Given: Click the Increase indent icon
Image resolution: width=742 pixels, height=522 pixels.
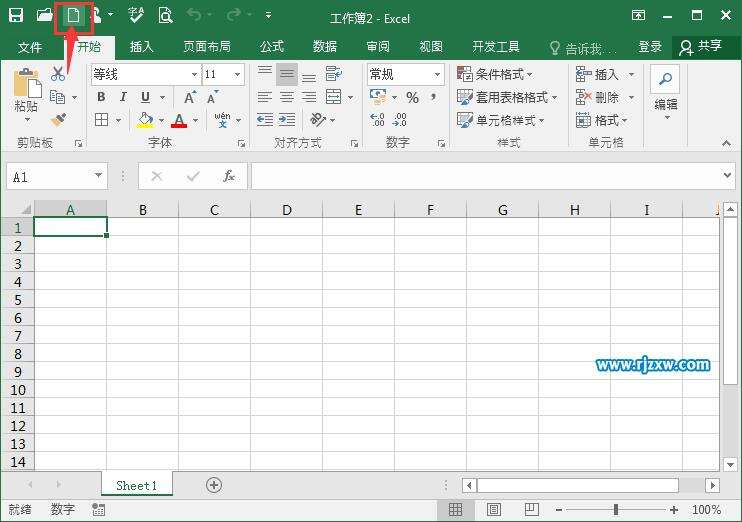Looking at the screenshot, I should 287,119.
